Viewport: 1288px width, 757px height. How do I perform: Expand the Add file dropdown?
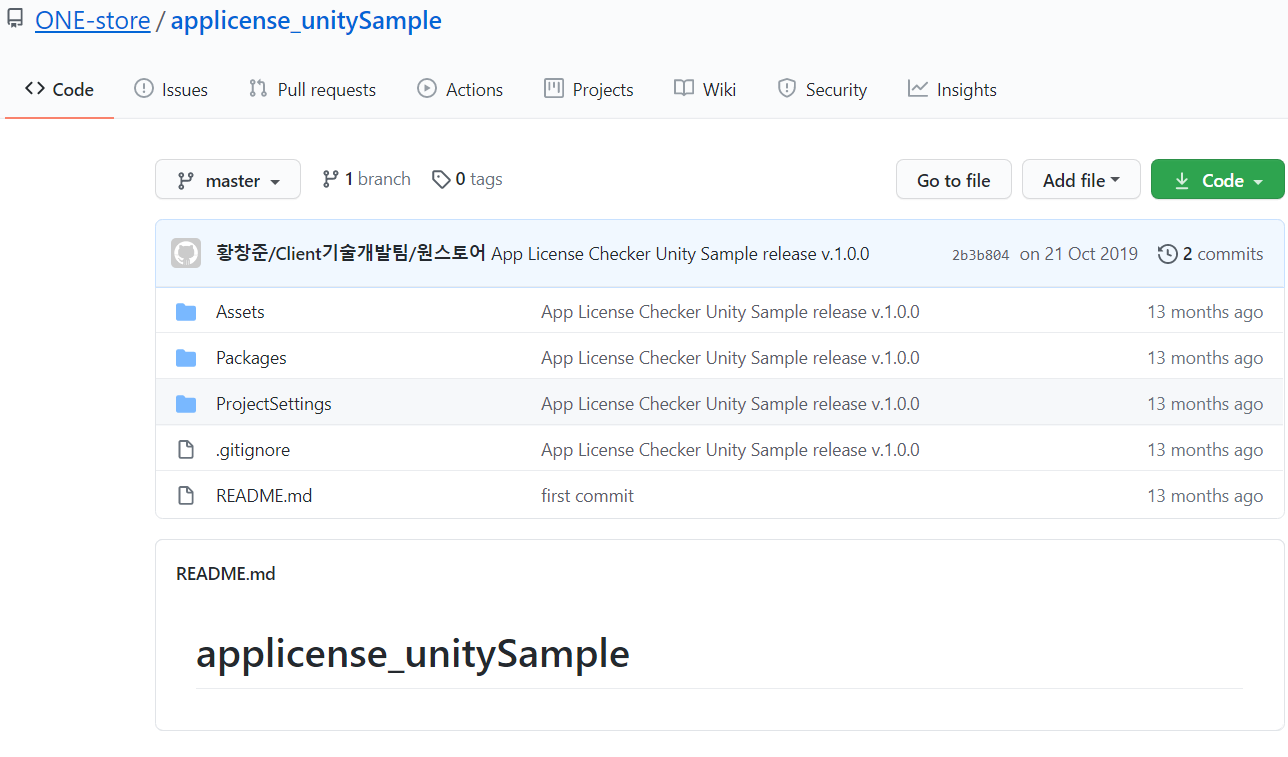(x=1081, y=180)
